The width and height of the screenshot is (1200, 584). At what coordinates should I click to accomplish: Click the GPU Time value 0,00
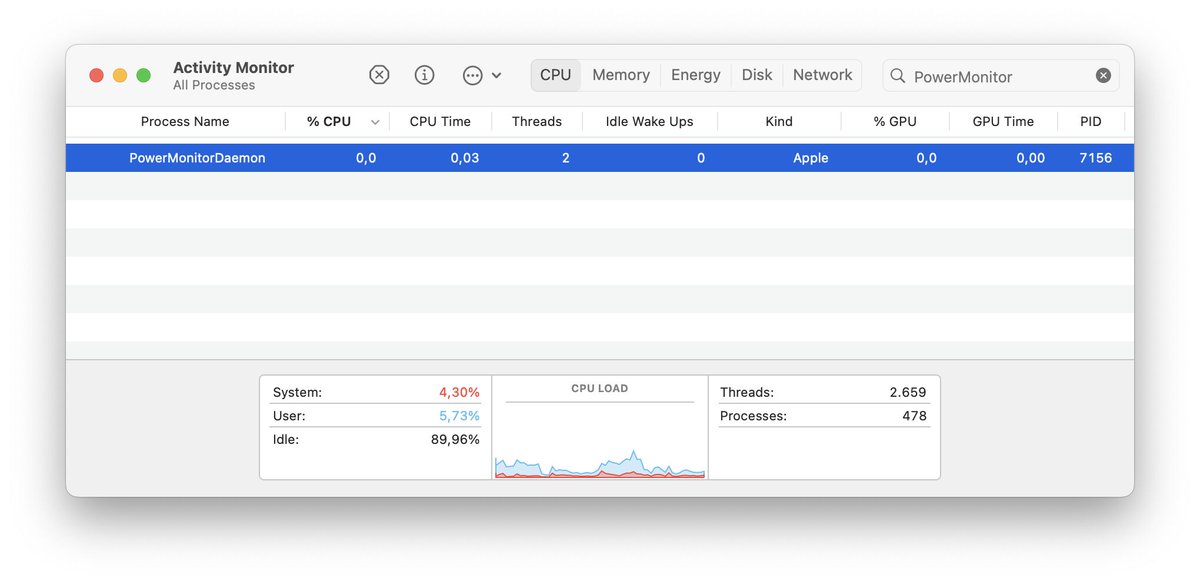click(x=1030, y=158)
